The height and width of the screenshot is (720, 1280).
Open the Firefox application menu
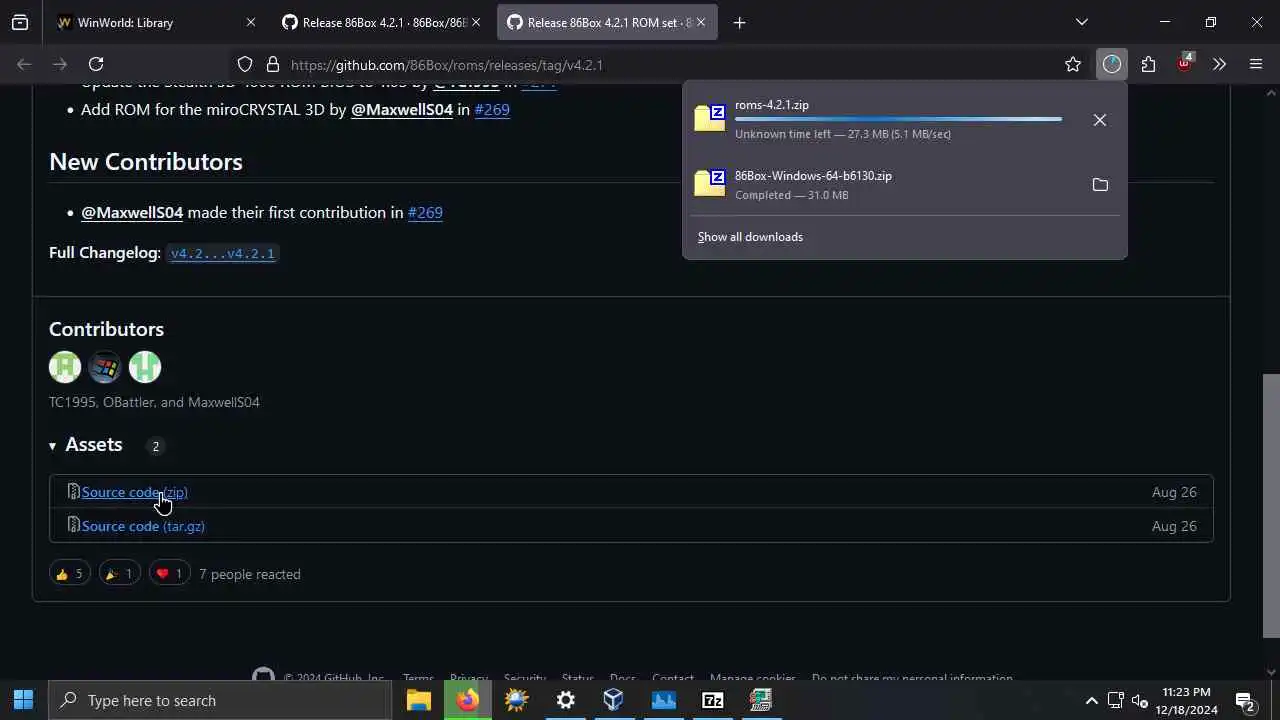coord(1256,64)
